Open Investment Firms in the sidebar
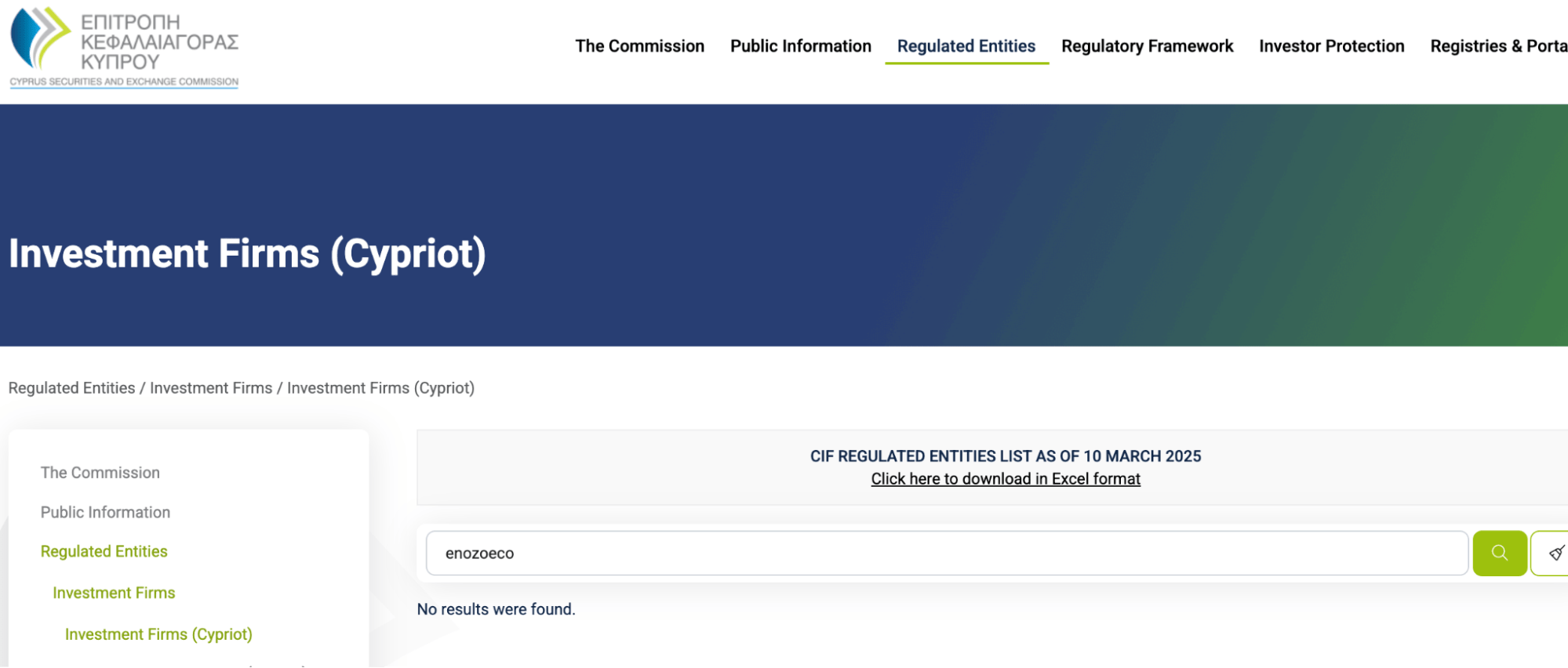The image size is (1568, 668). point(114,593)
